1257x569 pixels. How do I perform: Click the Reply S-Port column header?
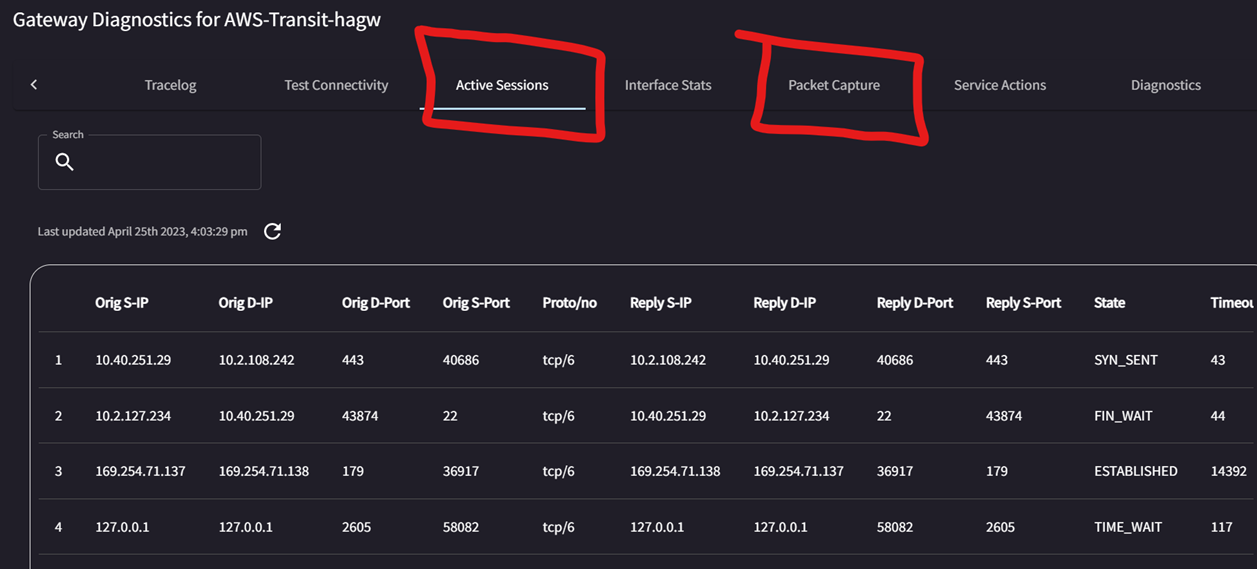click(x=1024, y=302)
